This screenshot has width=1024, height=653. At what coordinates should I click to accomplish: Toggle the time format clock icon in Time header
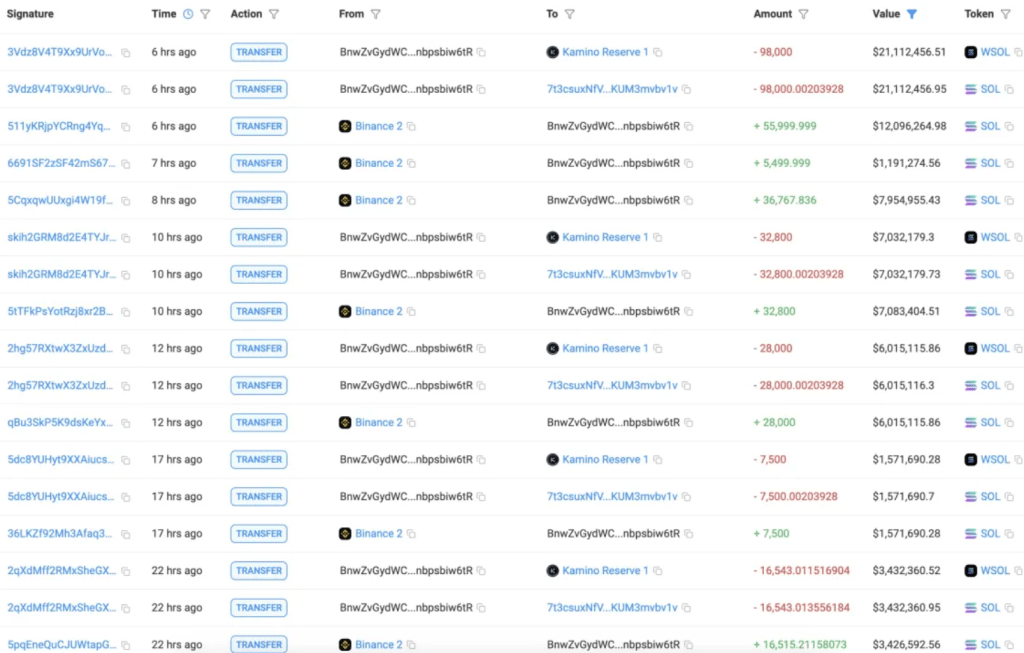tap(187, 14)
